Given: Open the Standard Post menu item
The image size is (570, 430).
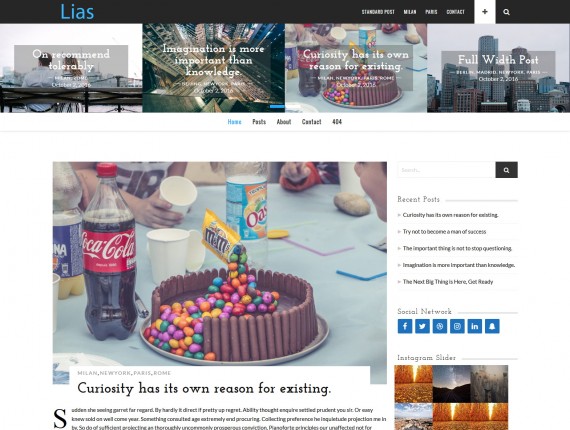Looking at the screenshot, I should coord(378,12).
